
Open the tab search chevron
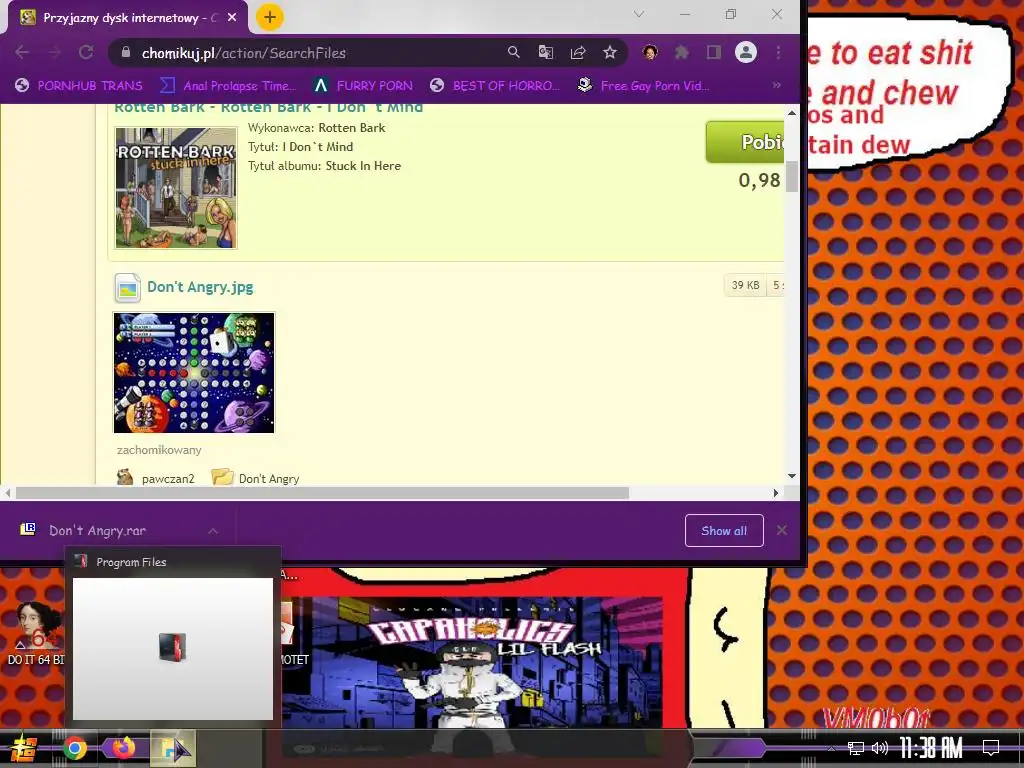[639, 14]
